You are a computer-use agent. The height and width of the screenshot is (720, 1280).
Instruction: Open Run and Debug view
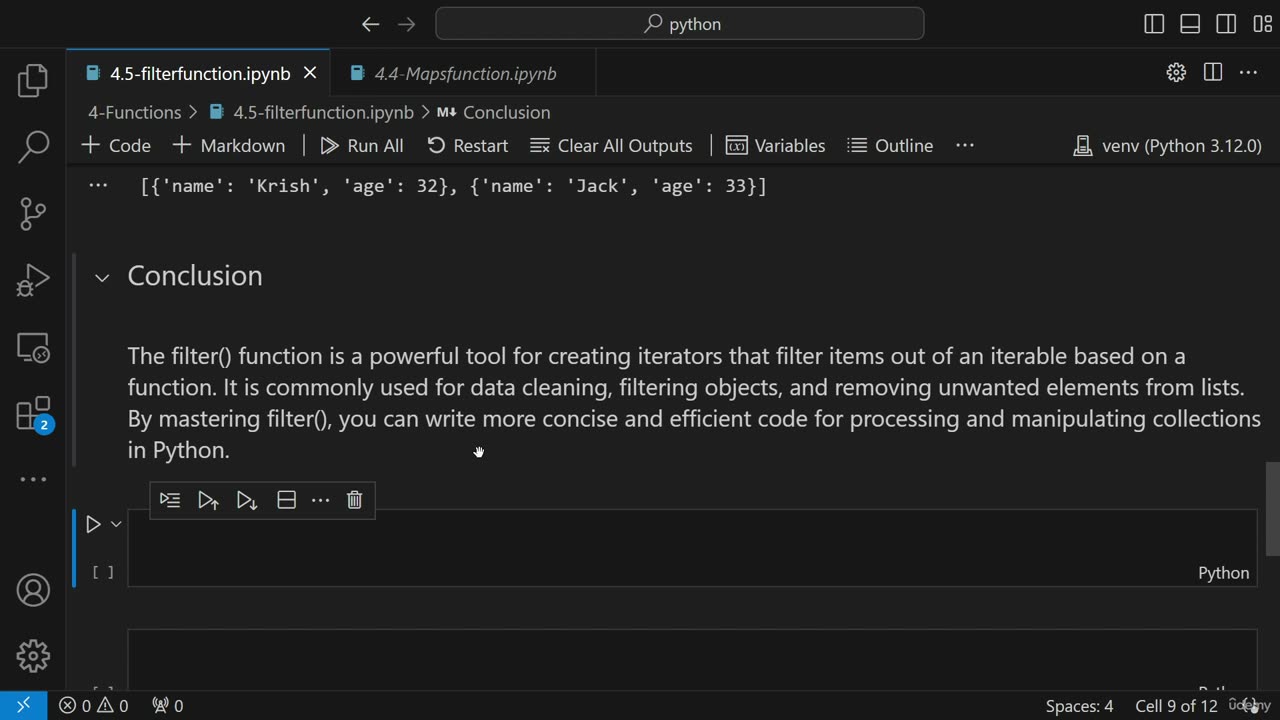point(33,281)
